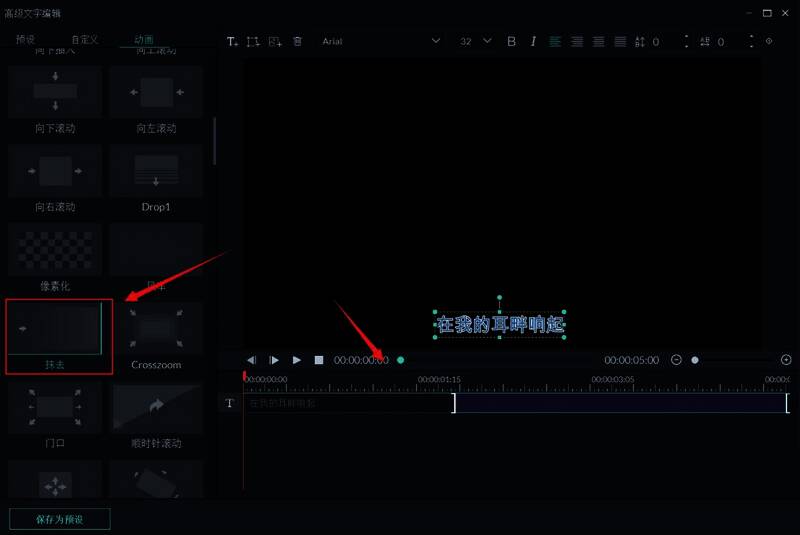Screen dimensions: 800x535
Task: Align text left
Action: coord(555,42)
